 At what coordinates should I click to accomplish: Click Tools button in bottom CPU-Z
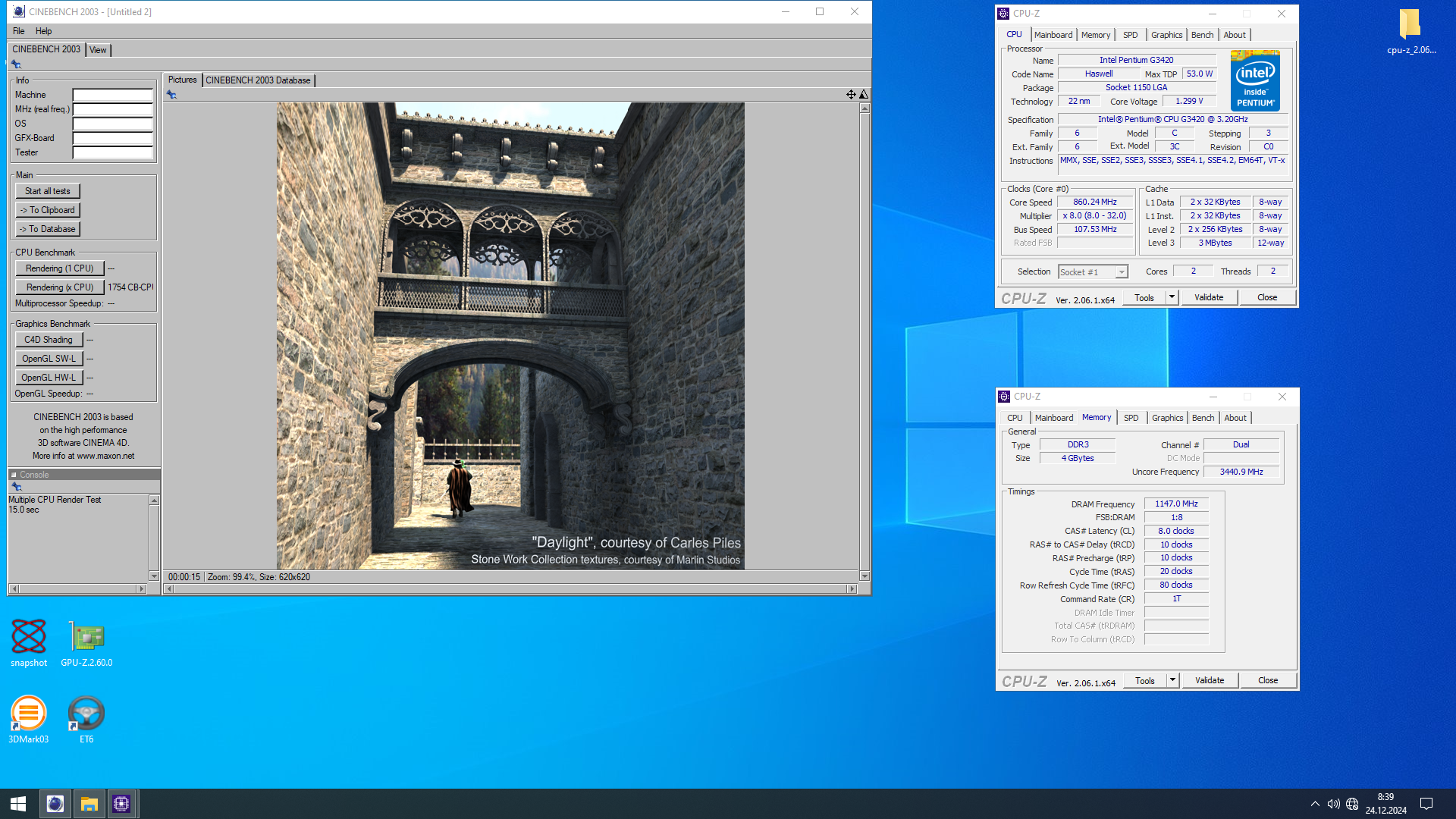pos(1145,680)
